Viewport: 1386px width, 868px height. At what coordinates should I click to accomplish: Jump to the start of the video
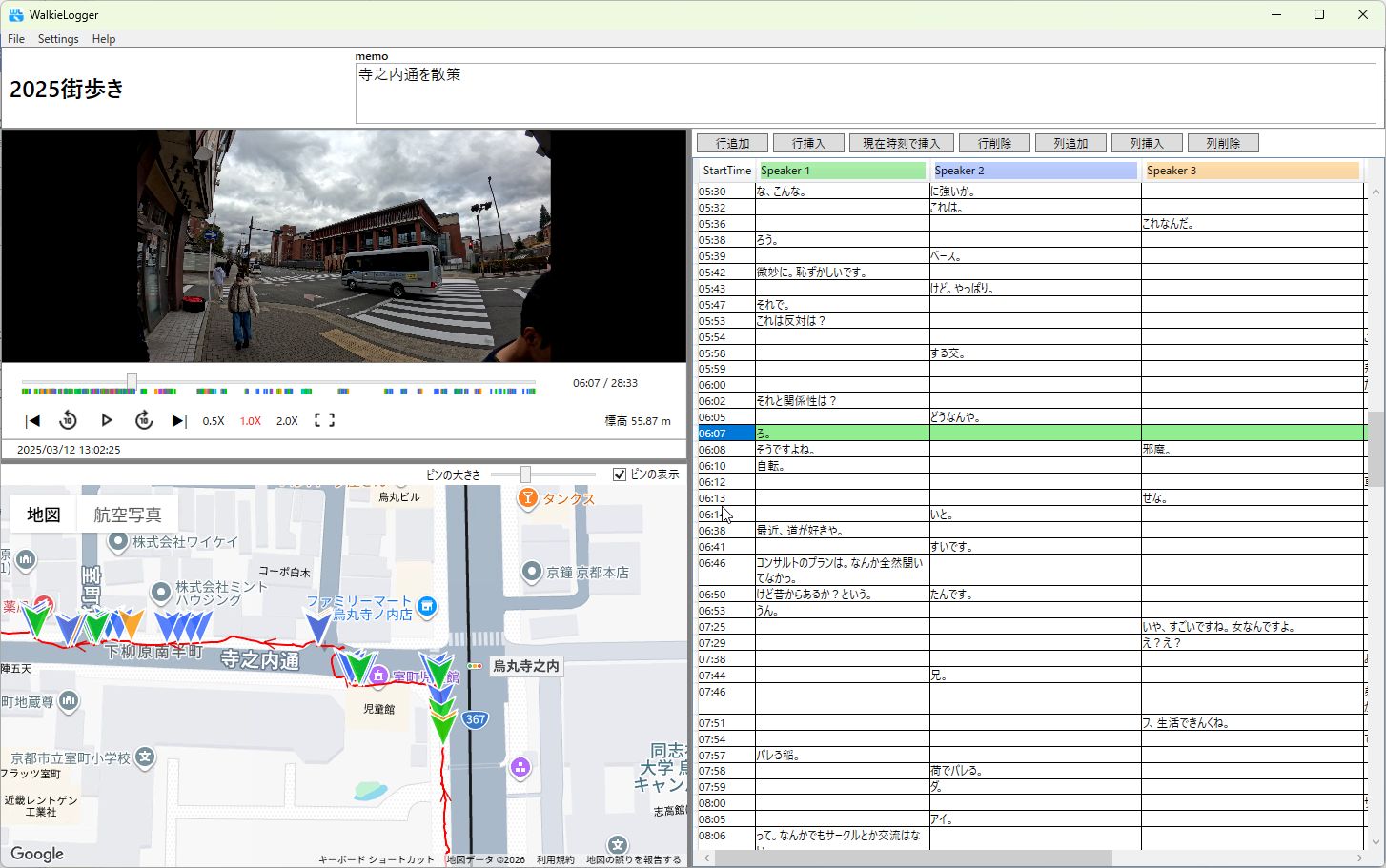[32, 420]
